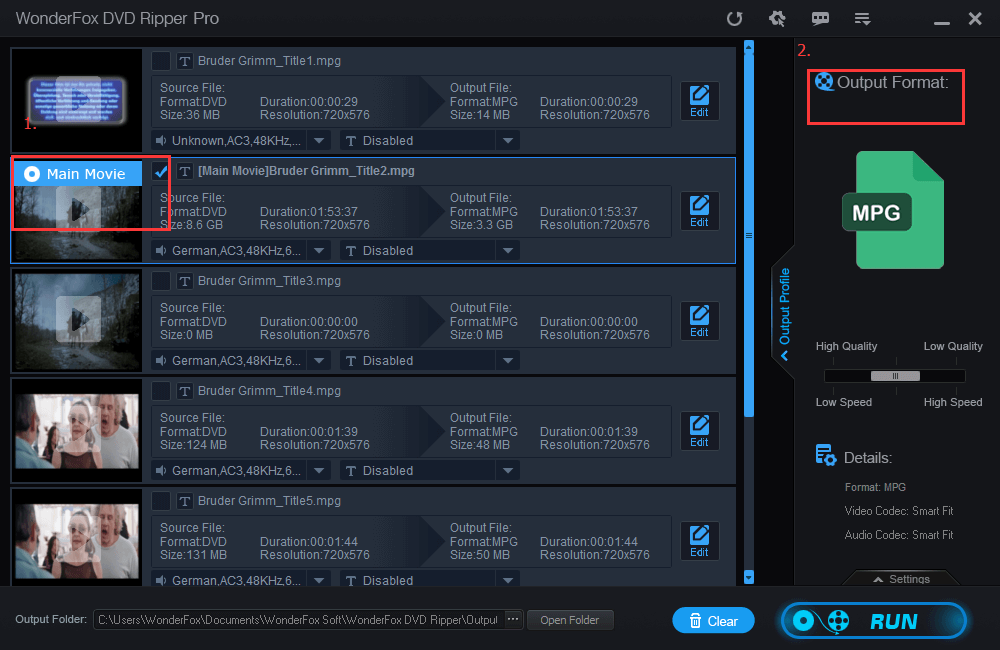The width and height of the screenshot is (1000, 650).
Task: Uncheck the Main Movie Title2 checkbox
Action: (161, 171)
